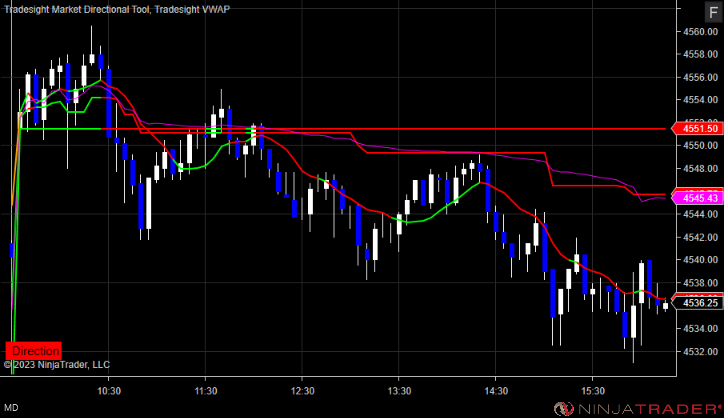724x418 pixels.
Task: Click the 4558.00 price axis label
Action: [x=700, y=54]
